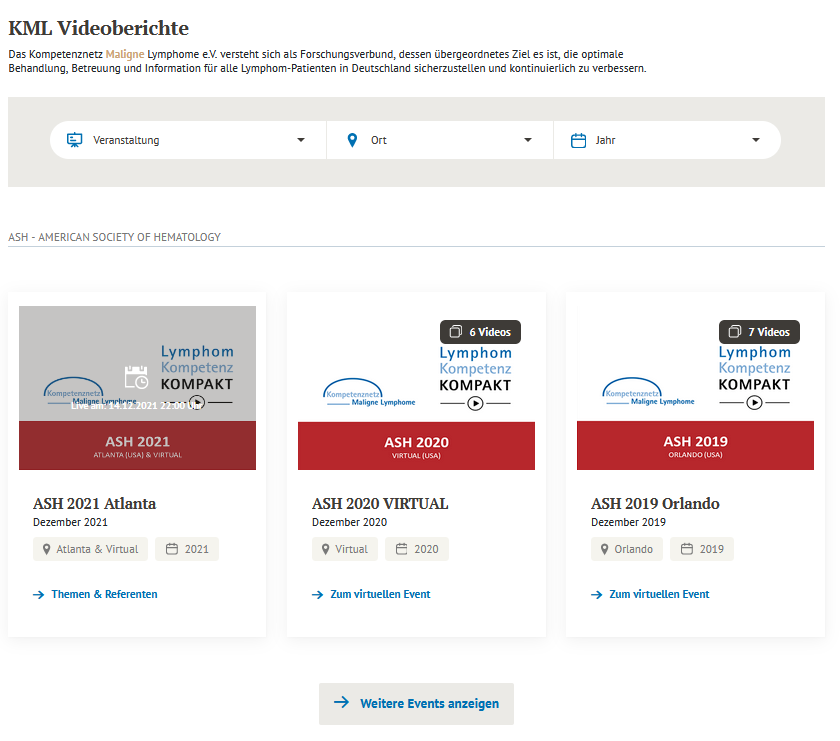The height and width of the screenshot is (741, 840).
Task: Open the Veranstaltung dropdown
Action: [188, 140]
